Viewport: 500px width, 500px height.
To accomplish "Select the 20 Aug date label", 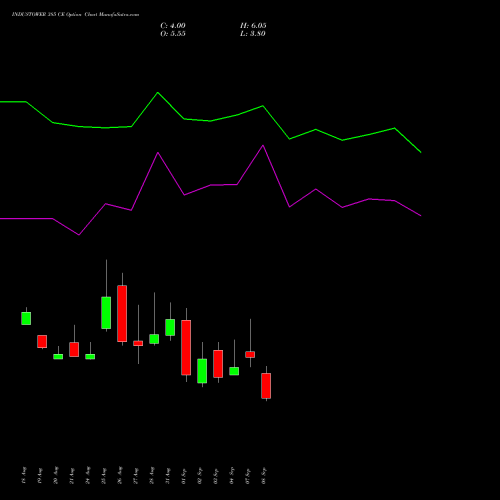I will click(x=55, y=476).
